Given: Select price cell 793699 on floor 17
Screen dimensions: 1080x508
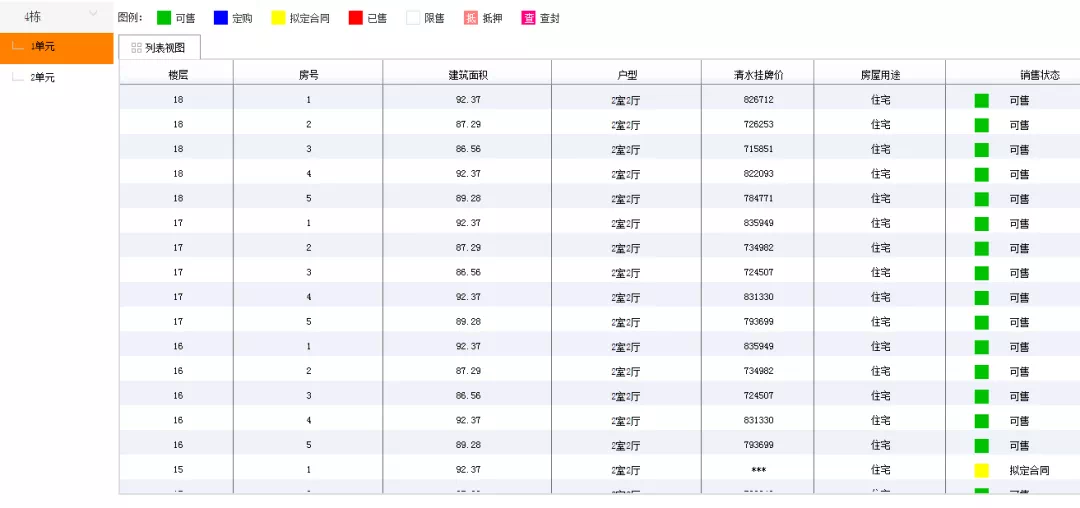Looking at the screenshot, I should click(758, 321).
